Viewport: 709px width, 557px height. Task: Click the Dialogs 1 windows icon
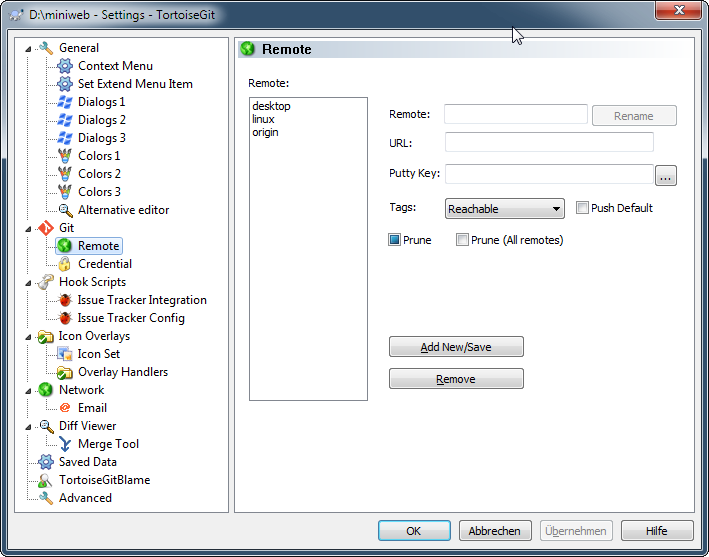click(65, 102)
